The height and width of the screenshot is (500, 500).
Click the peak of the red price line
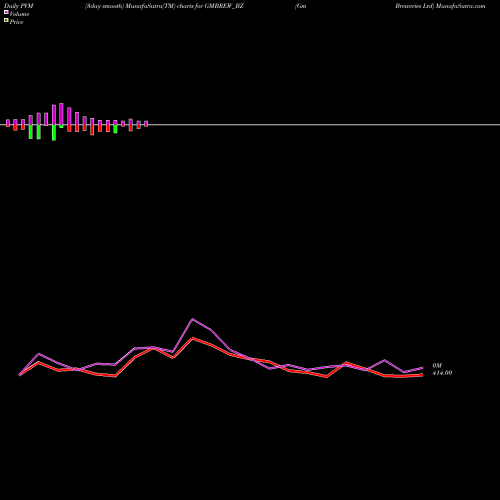[x=192, y=338]
